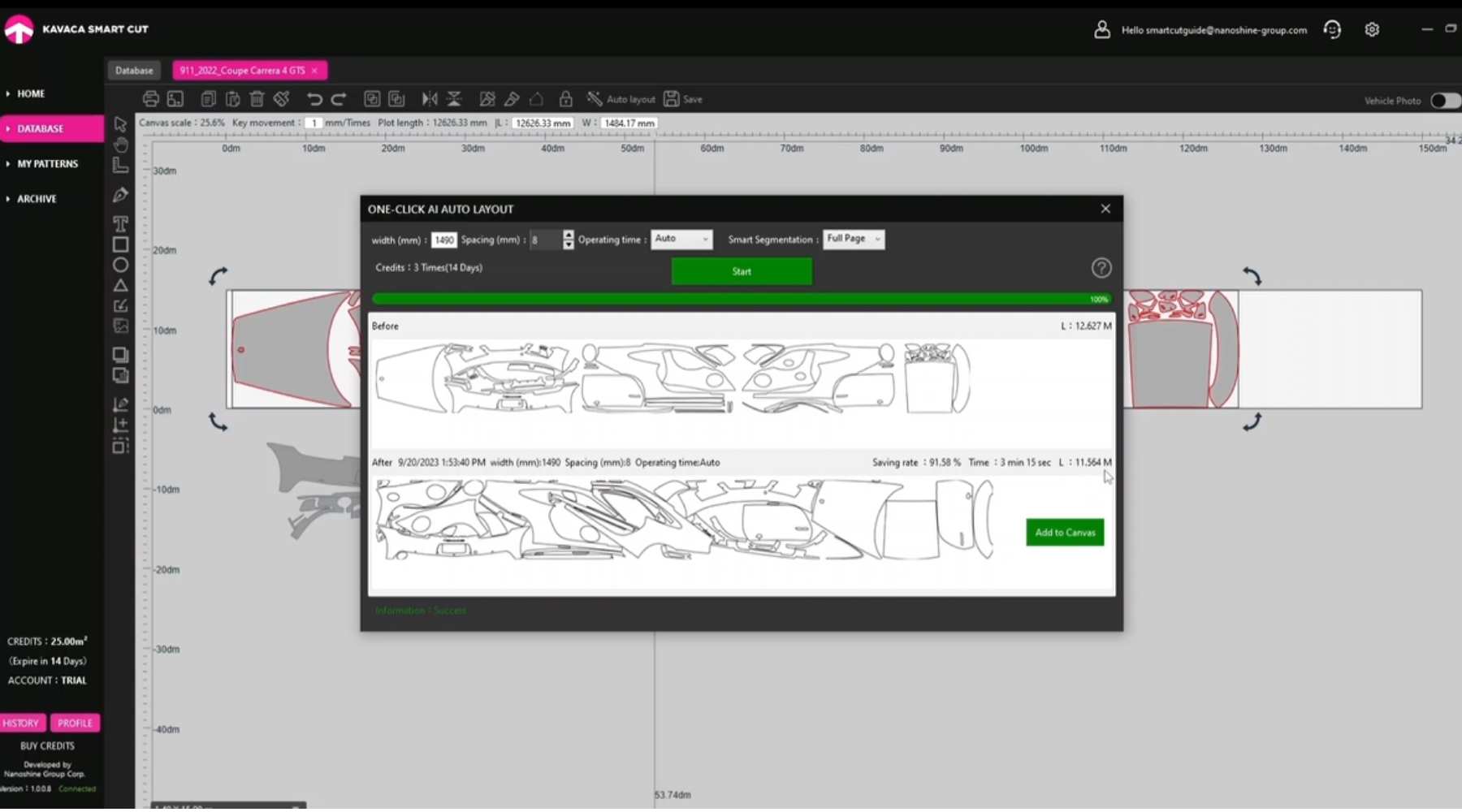The width and height of the screenshot is (1462, 812).
Task: Click the dashed selection grid tool icon
Action: pyautogui.click(x=120, y=445)
